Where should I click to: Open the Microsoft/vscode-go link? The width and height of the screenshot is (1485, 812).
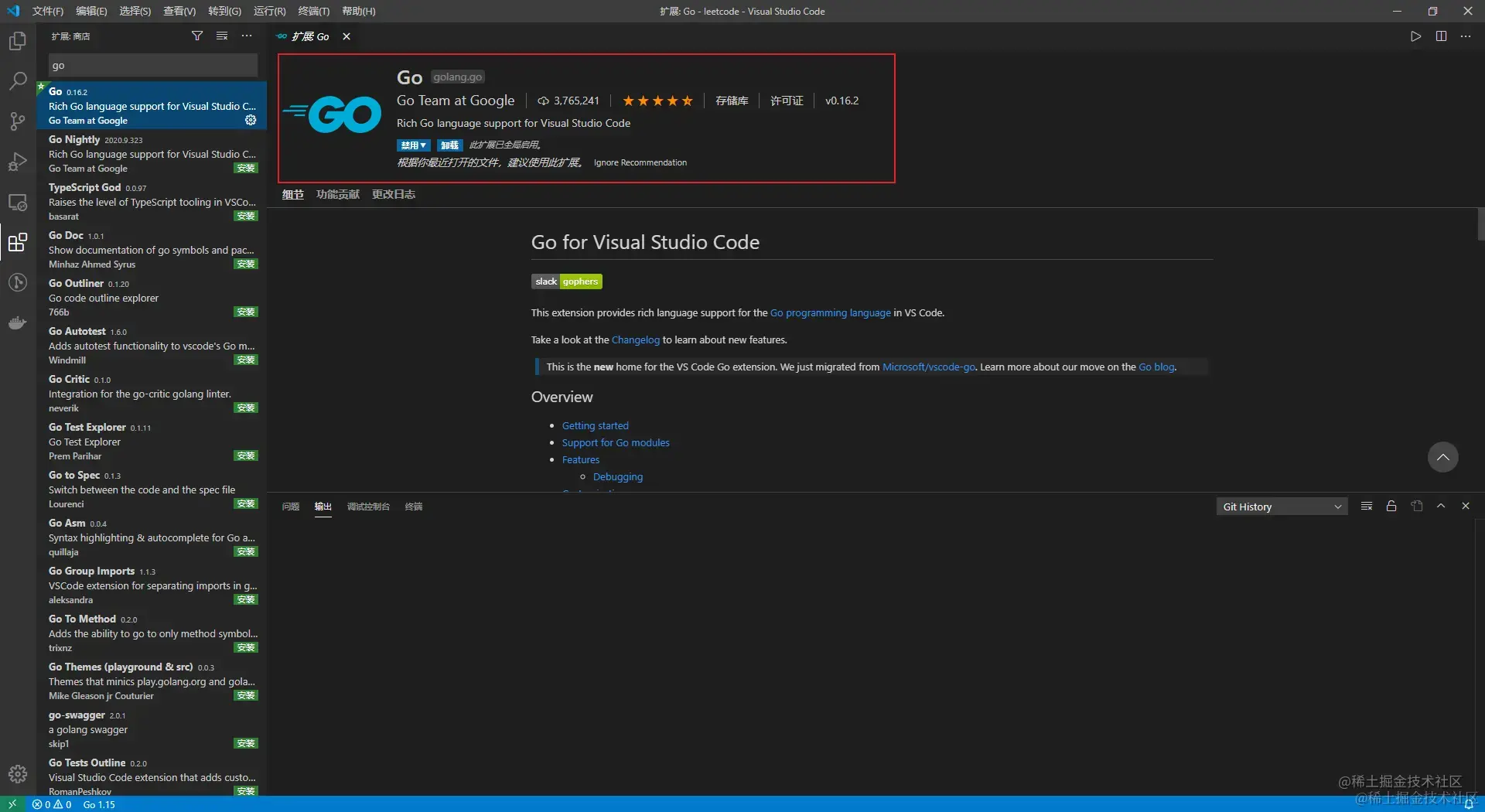929,367
